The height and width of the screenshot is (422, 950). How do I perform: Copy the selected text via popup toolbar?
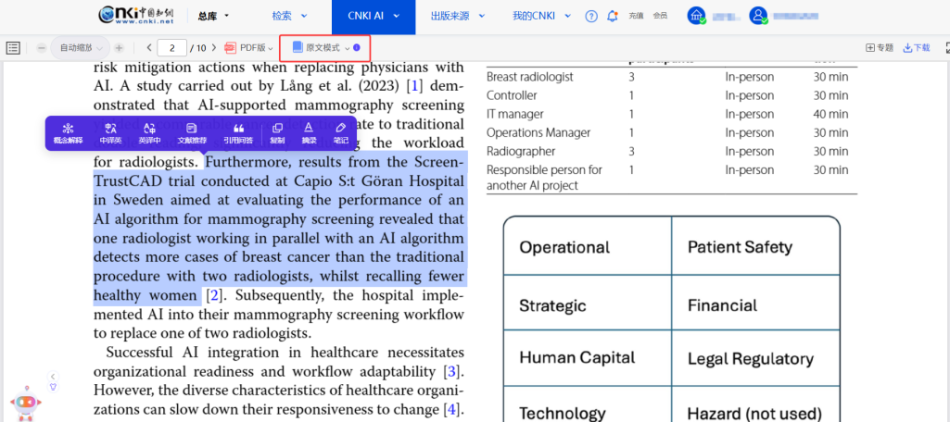pyautogui.click(x=277, y=132)
